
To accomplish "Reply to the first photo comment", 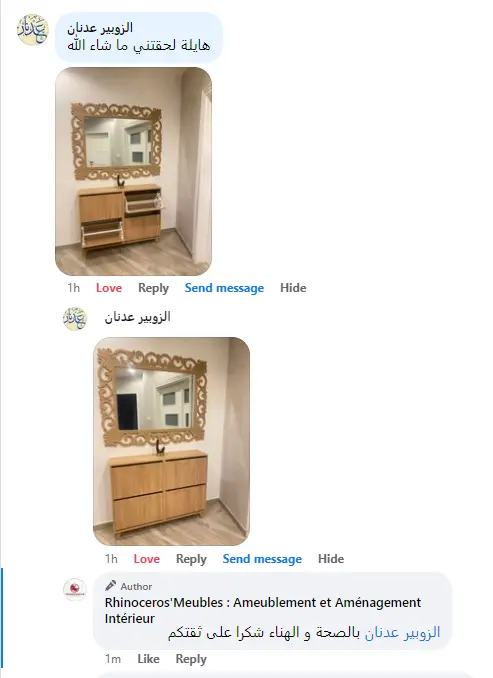I will 154,288.
